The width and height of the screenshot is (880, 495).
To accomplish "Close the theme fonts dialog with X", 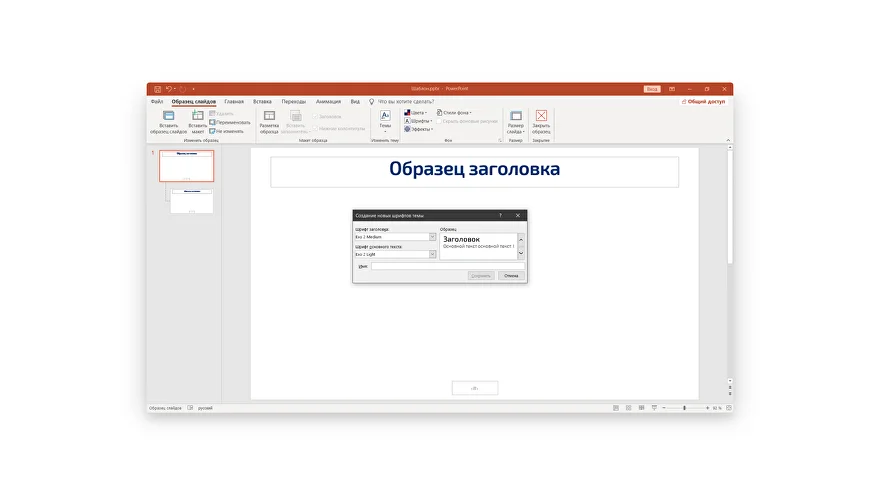I will [x=517, y=216].
